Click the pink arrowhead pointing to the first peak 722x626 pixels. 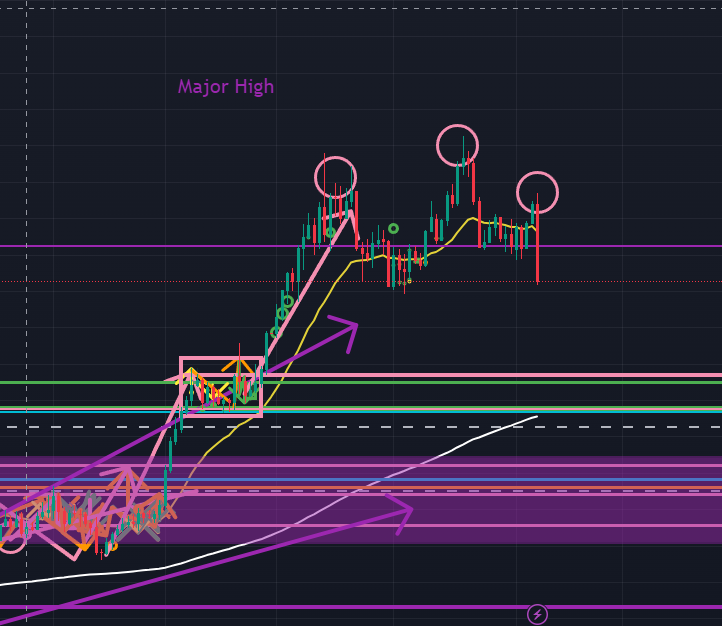click(x=348, y=217)
